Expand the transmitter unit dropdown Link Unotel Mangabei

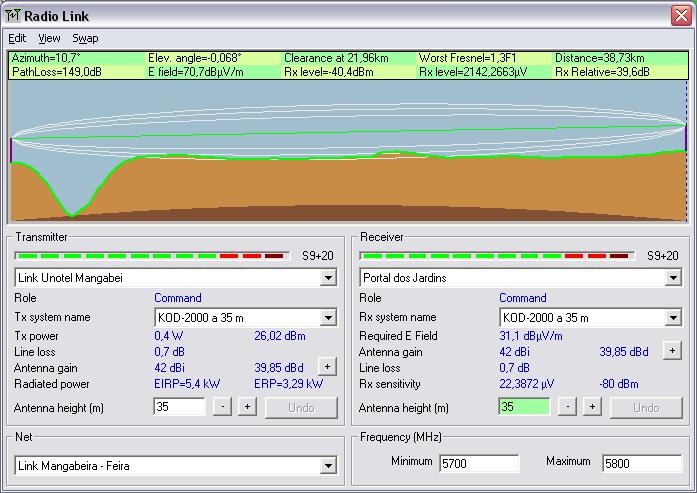328,278
